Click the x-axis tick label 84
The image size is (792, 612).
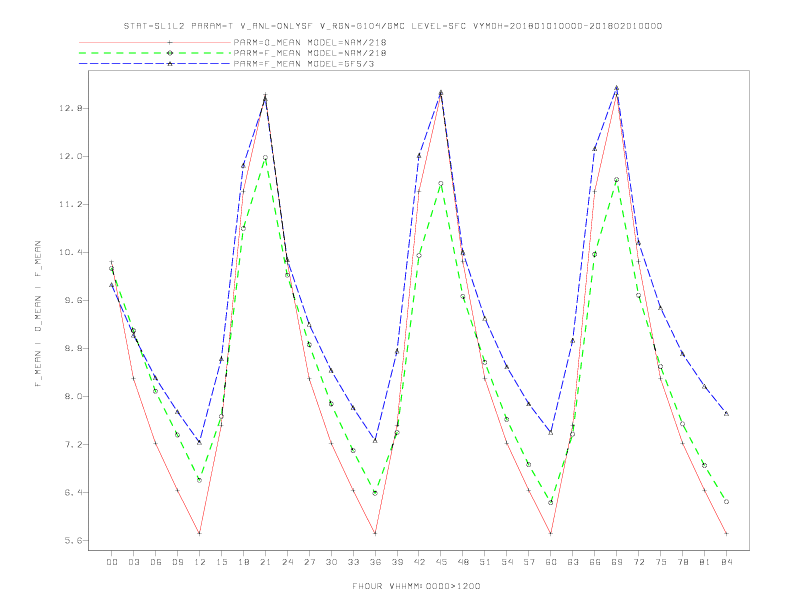pos(727,562)
